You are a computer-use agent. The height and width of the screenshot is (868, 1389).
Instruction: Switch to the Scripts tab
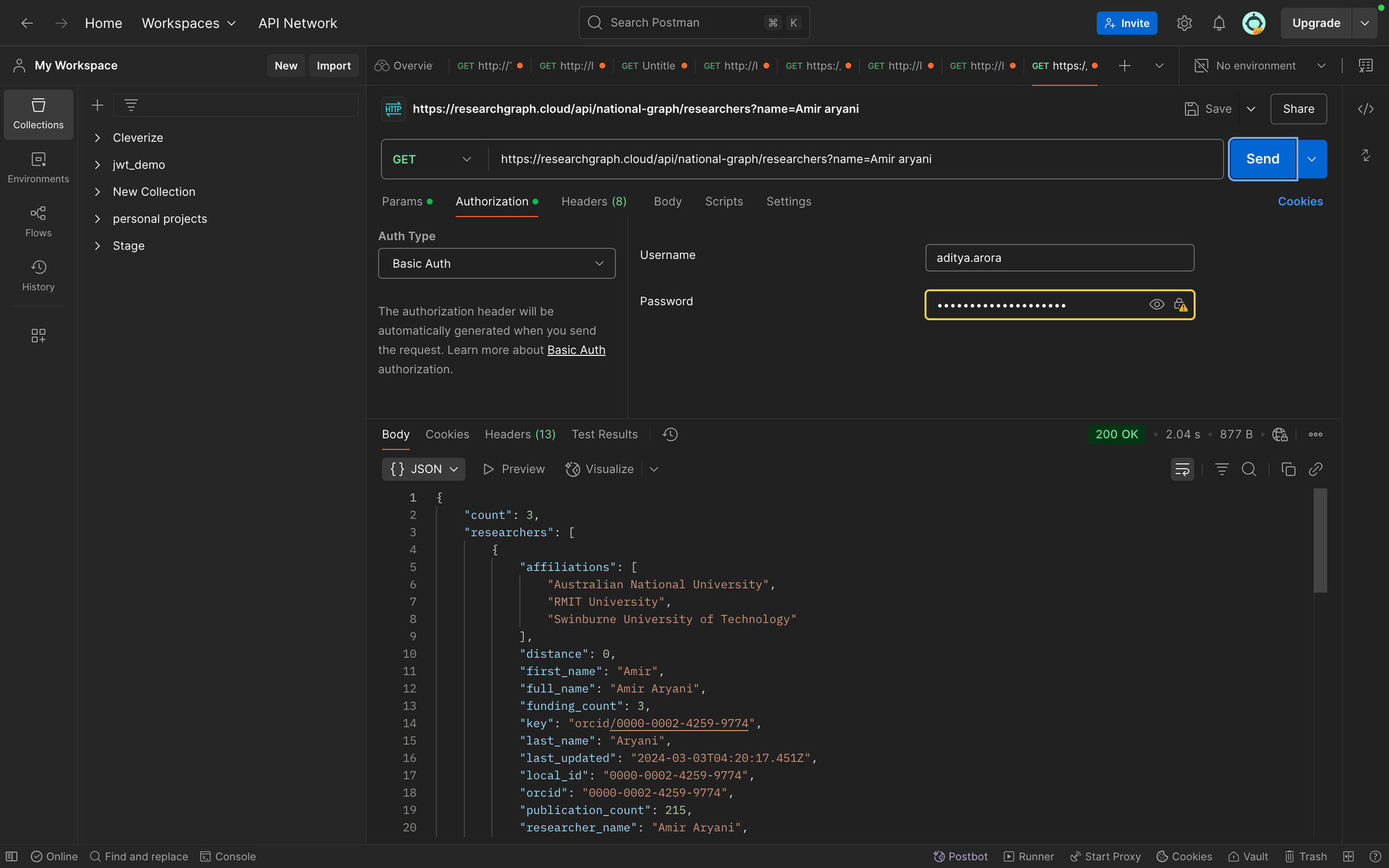pyautogui.click(x=724, y=201)
